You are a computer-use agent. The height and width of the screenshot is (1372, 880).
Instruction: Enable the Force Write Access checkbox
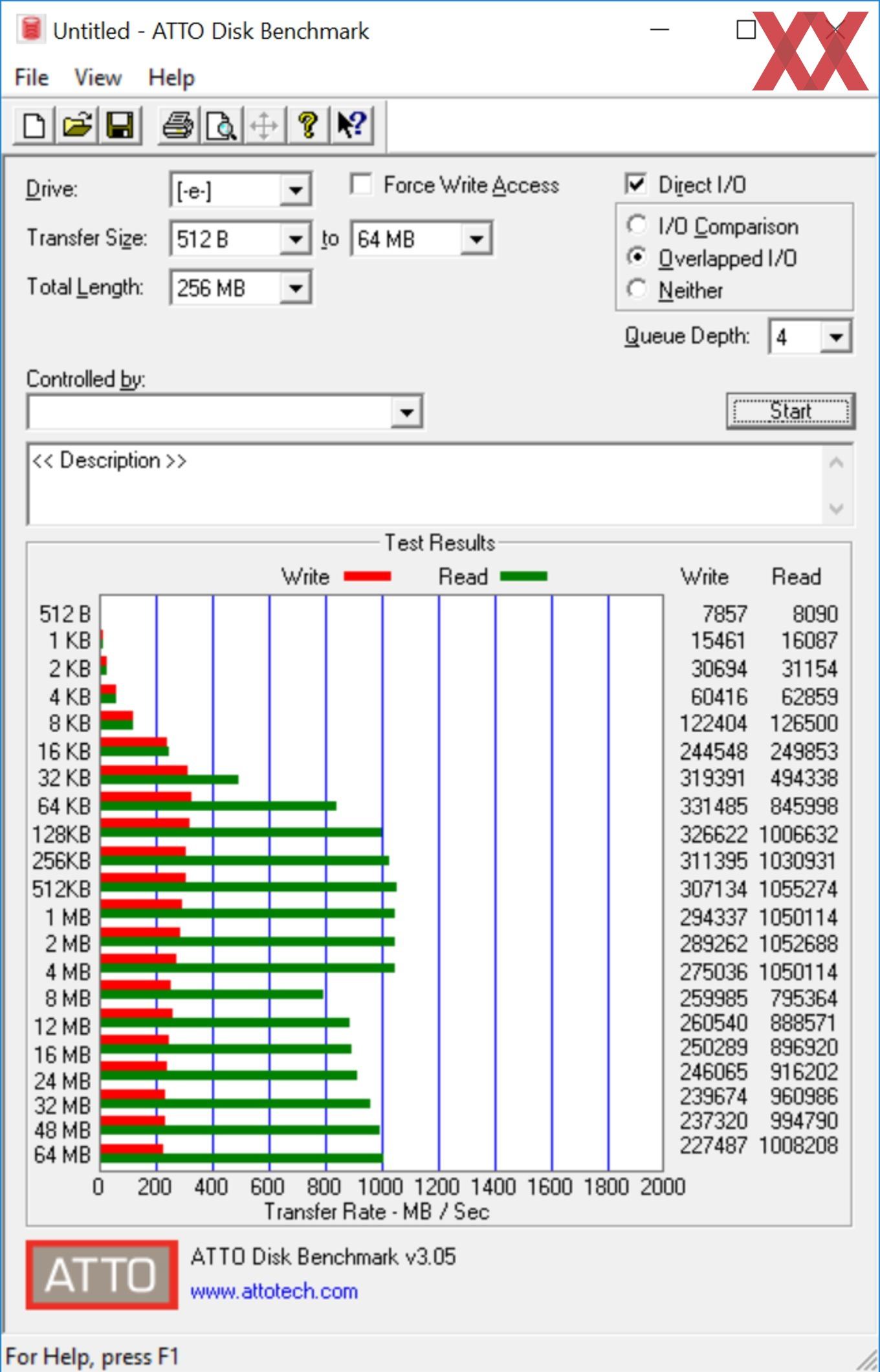(x=361, y=184)
